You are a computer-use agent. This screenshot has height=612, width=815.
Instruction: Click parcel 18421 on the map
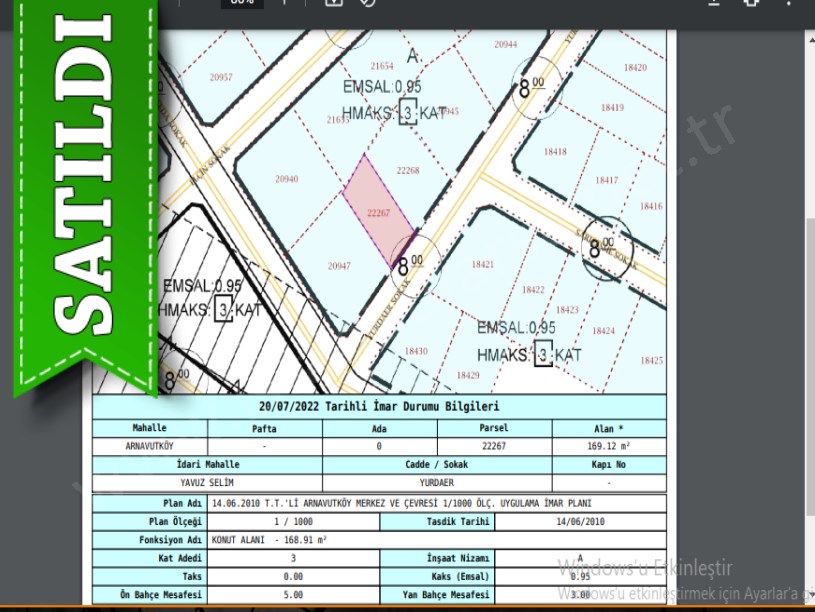pos(483,264)
